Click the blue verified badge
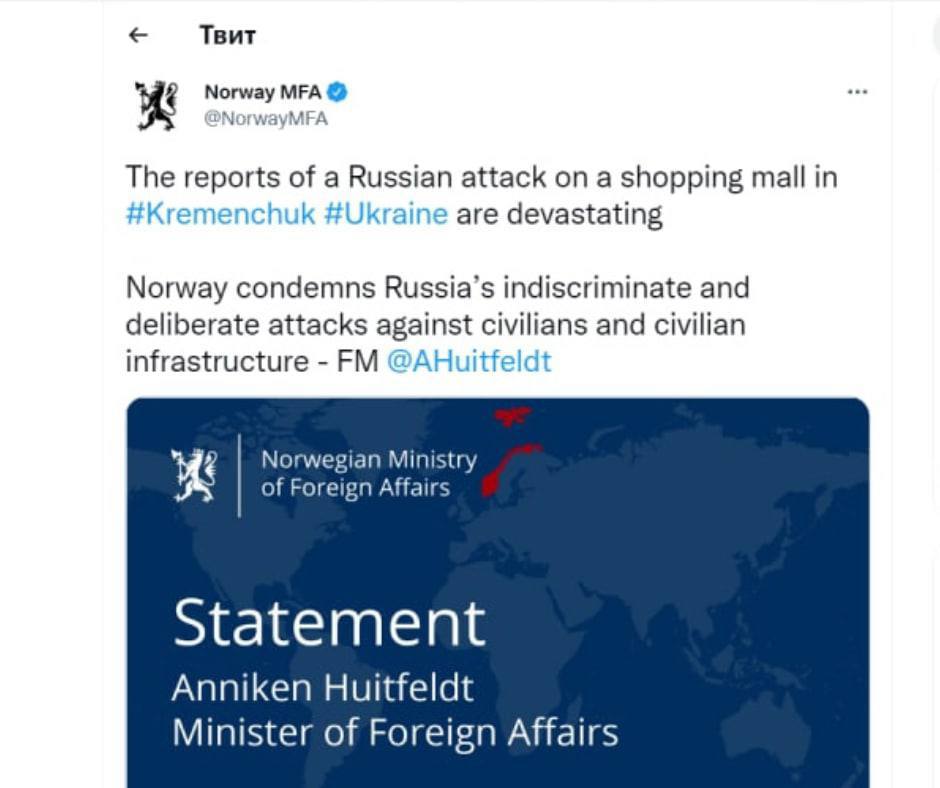Screen dimensions: 940x788 [x=339, y=92]
